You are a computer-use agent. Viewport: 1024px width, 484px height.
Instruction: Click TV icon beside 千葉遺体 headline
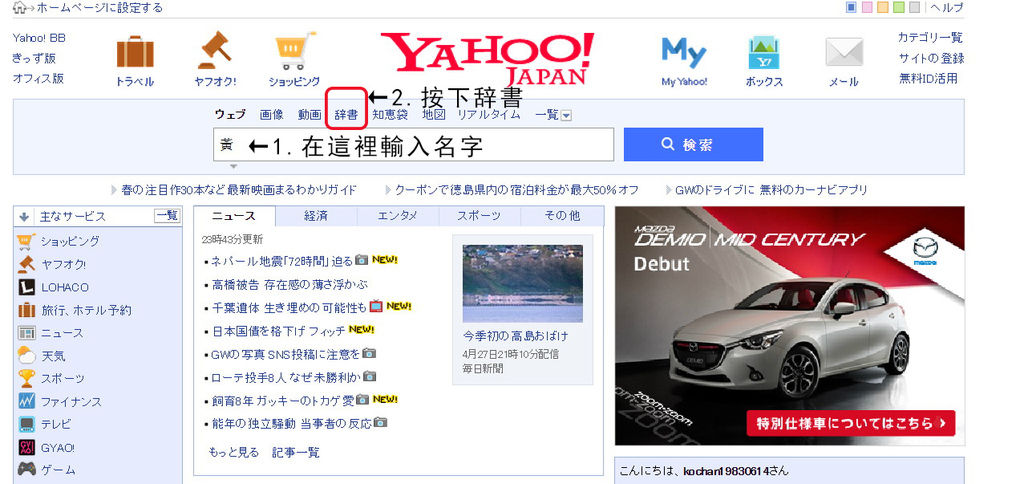click(x=376, y=306)
